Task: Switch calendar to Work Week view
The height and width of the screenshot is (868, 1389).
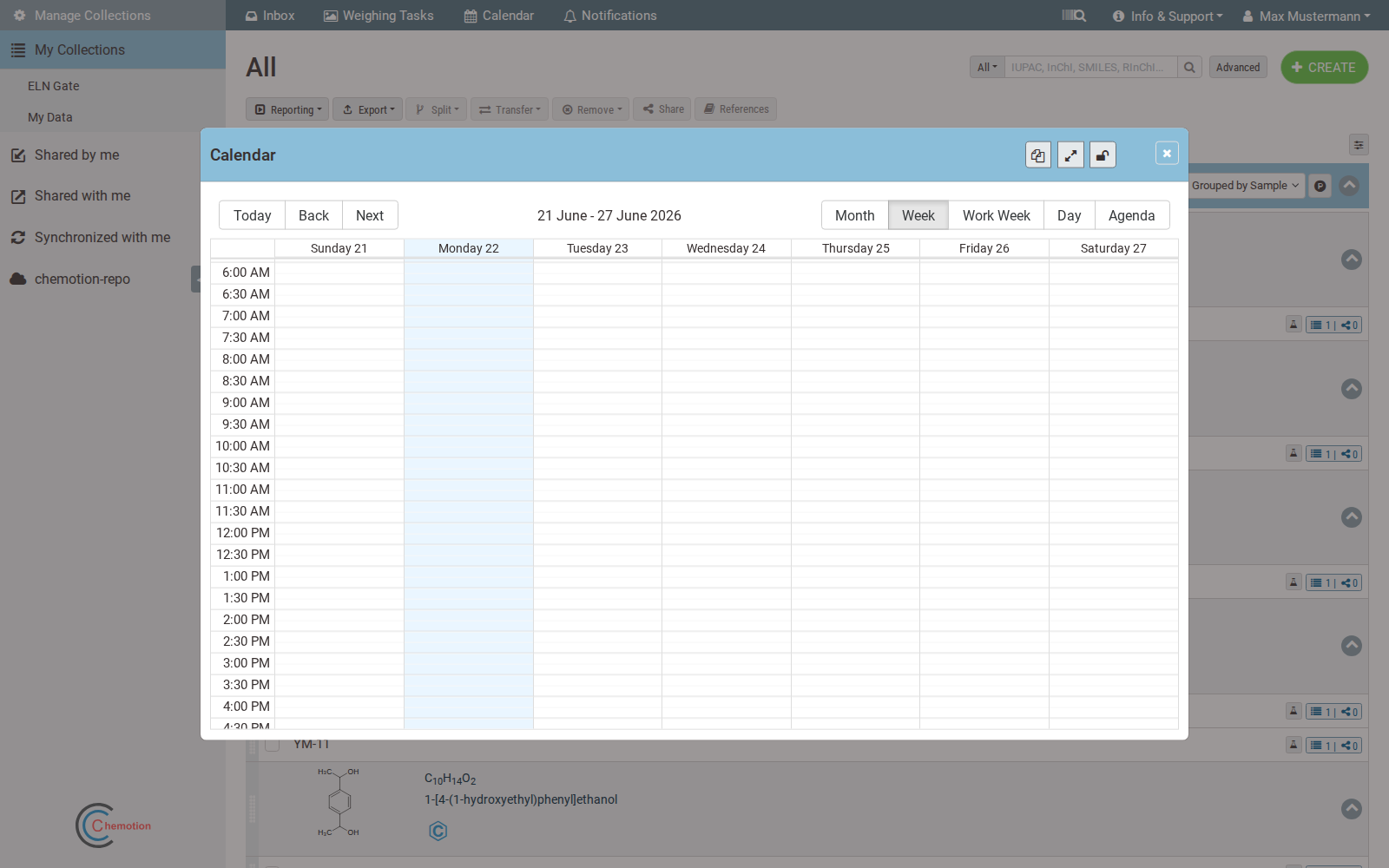Action: coord(997,215)
